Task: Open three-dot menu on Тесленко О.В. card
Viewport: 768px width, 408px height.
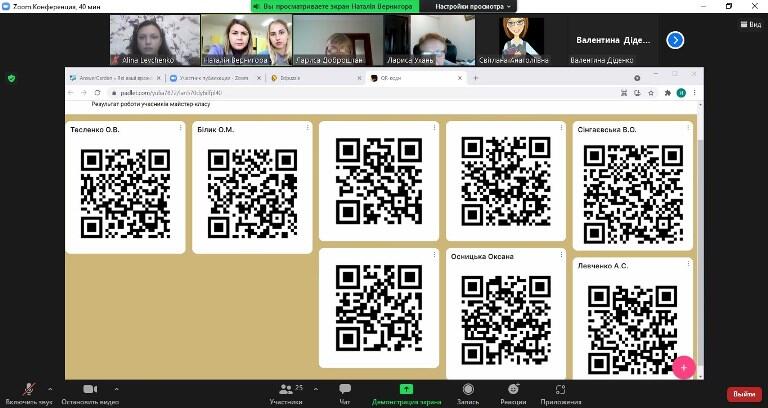Action: click(x=181, y=127)
